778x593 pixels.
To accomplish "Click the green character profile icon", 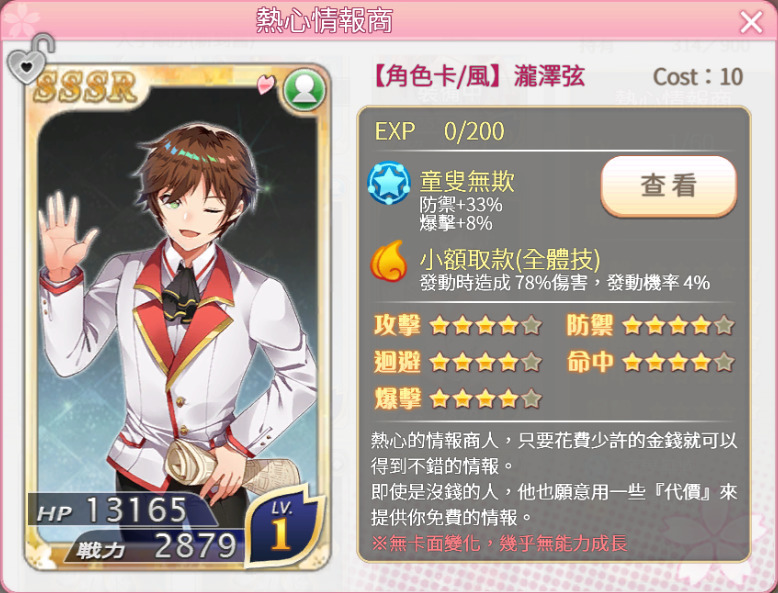I will (304, 89).
